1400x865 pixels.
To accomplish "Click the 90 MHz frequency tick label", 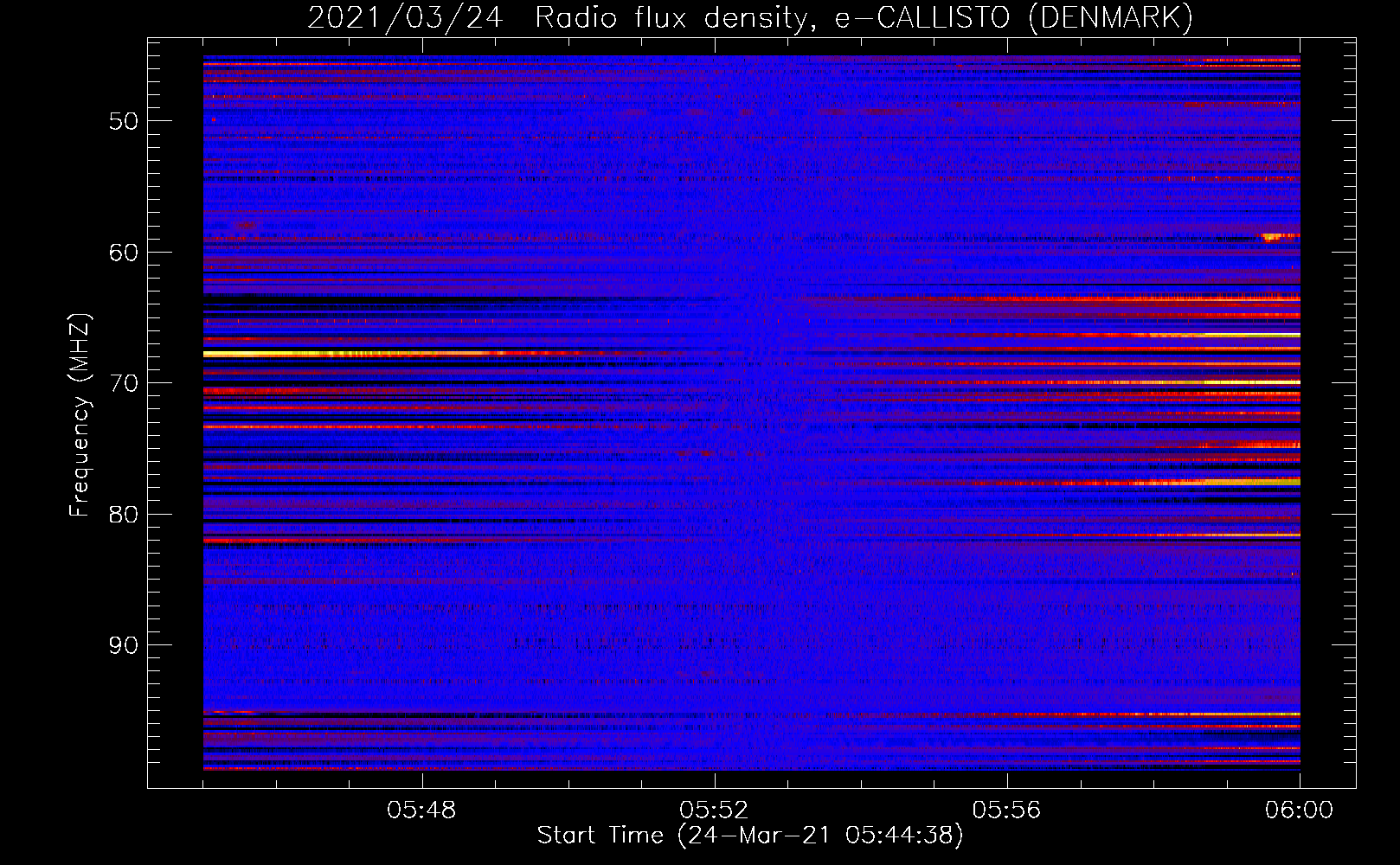I will coord(124,646).
